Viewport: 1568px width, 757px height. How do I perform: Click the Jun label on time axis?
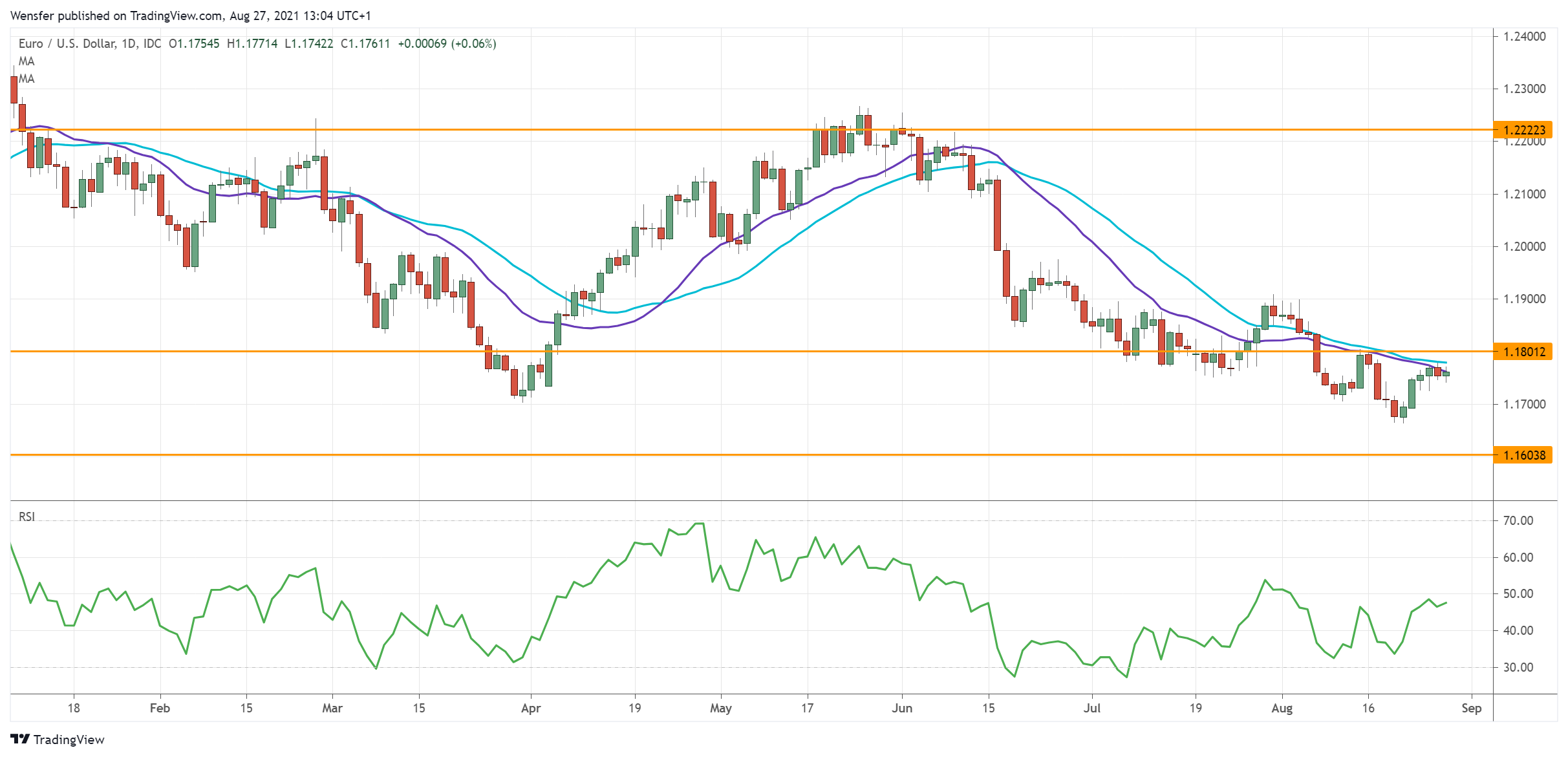[901, 708]
